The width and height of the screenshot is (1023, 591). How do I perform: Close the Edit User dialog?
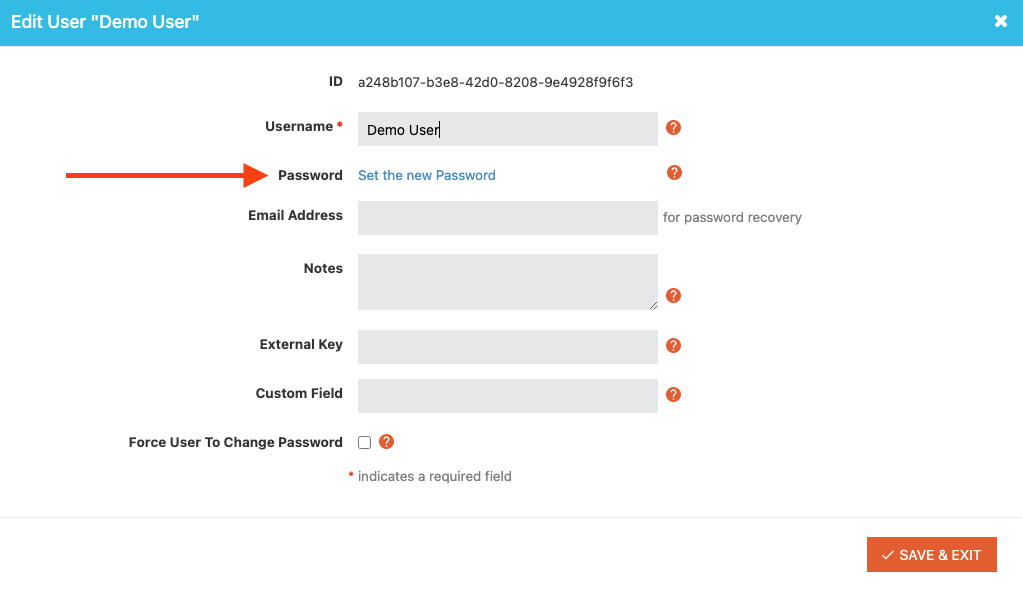(1001, 22)
